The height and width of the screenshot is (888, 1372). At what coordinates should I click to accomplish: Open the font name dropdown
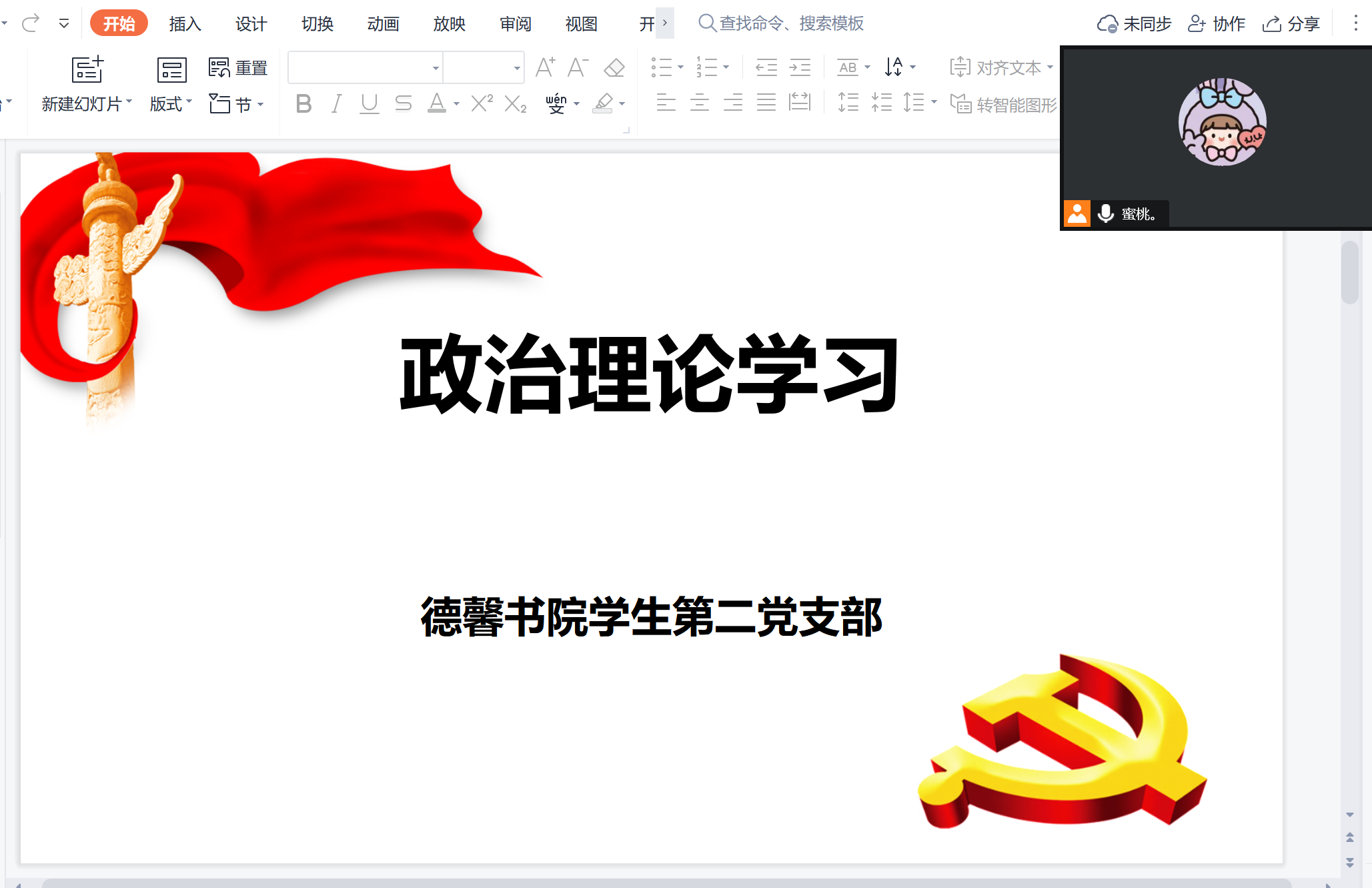(x=436, y=68)
